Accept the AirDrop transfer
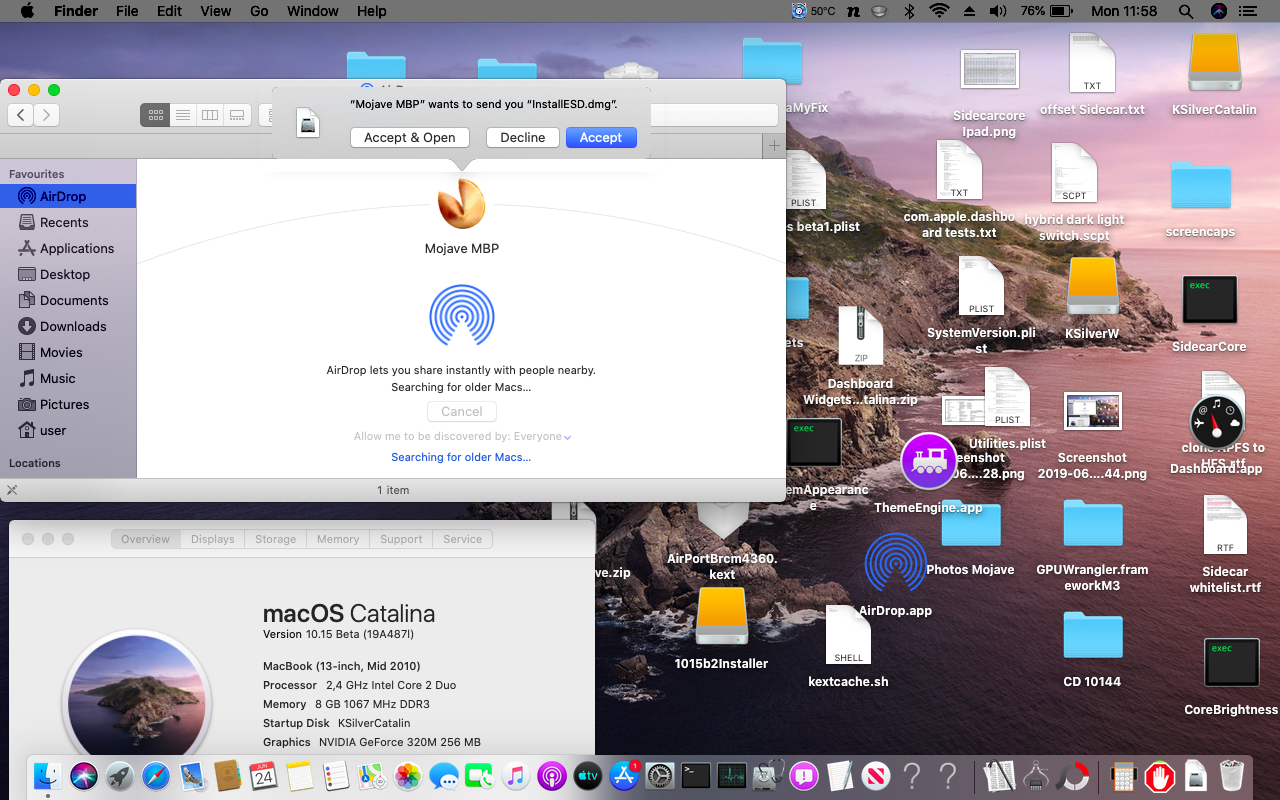Image resolution: width=1280 pixels, height=800 pixels. tap(601, 138)
